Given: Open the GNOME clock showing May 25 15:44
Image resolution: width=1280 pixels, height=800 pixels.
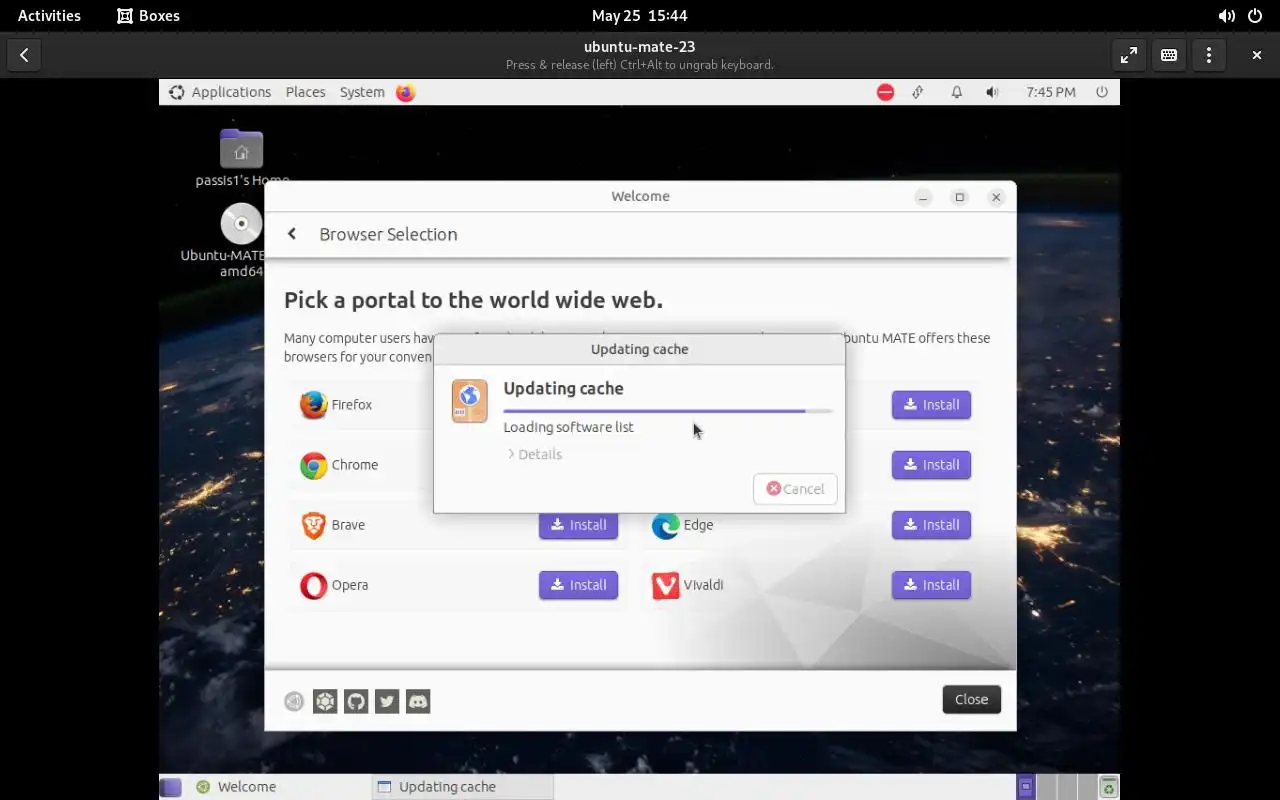Looking at the screenshot, I should [640, 16].
